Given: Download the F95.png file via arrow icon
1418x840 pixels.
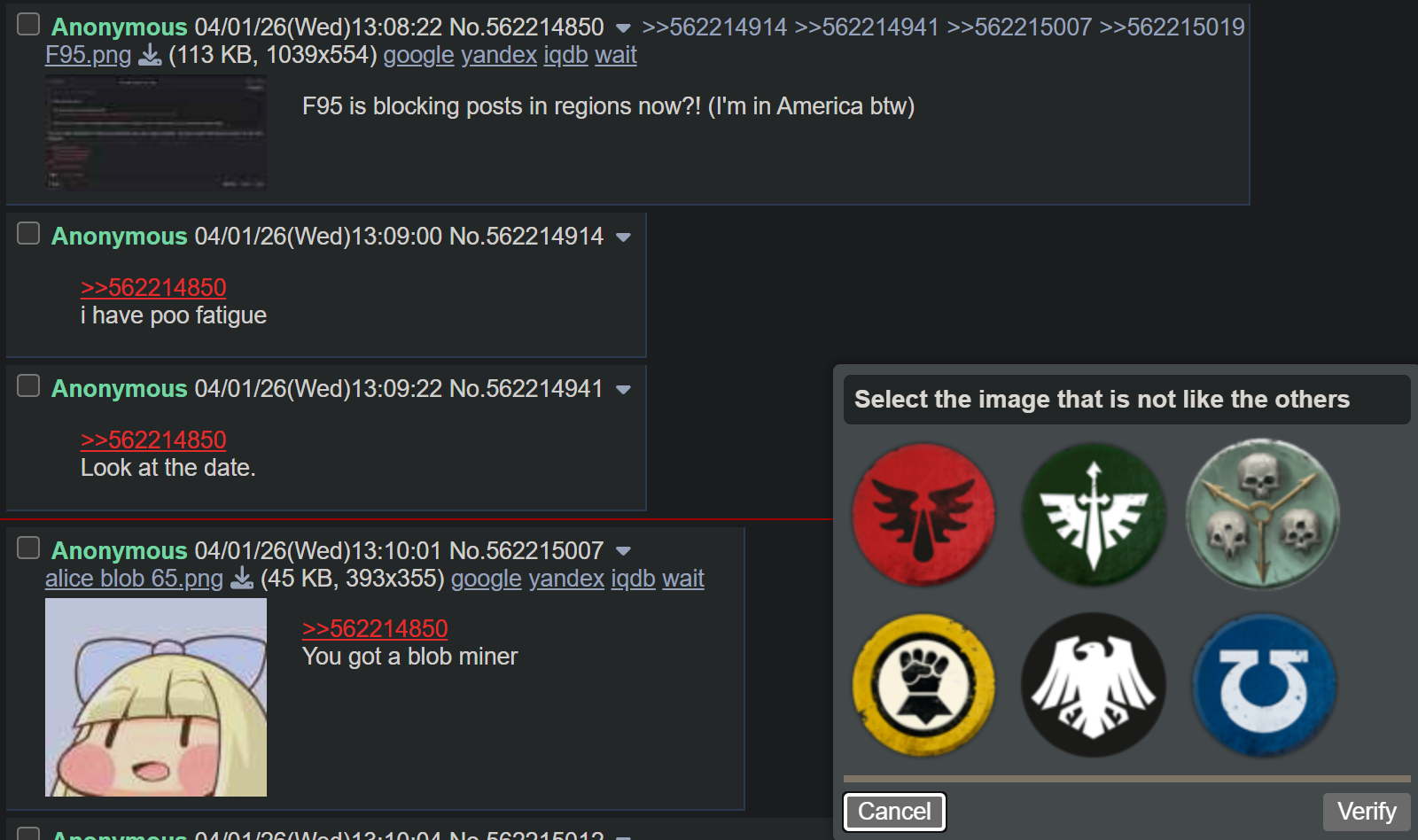Looking at the screenshot, I should tap(151, 55).
